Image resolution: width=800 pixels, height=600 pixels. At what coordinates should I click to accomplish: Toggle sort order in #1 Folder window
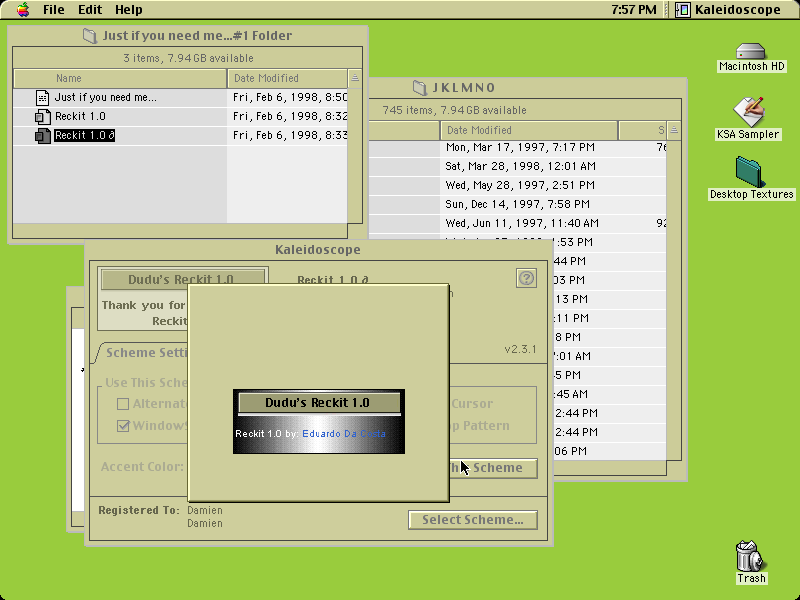click(x=355, y=78)
